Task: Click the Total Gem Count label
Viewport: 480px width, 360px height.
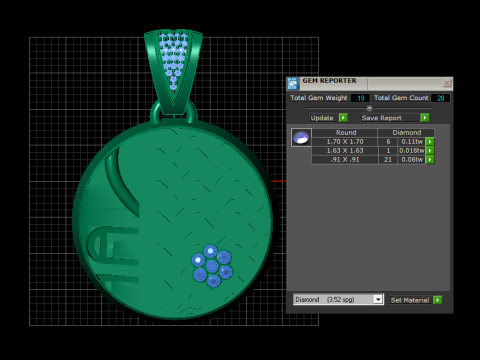Action: pos(401,98)
